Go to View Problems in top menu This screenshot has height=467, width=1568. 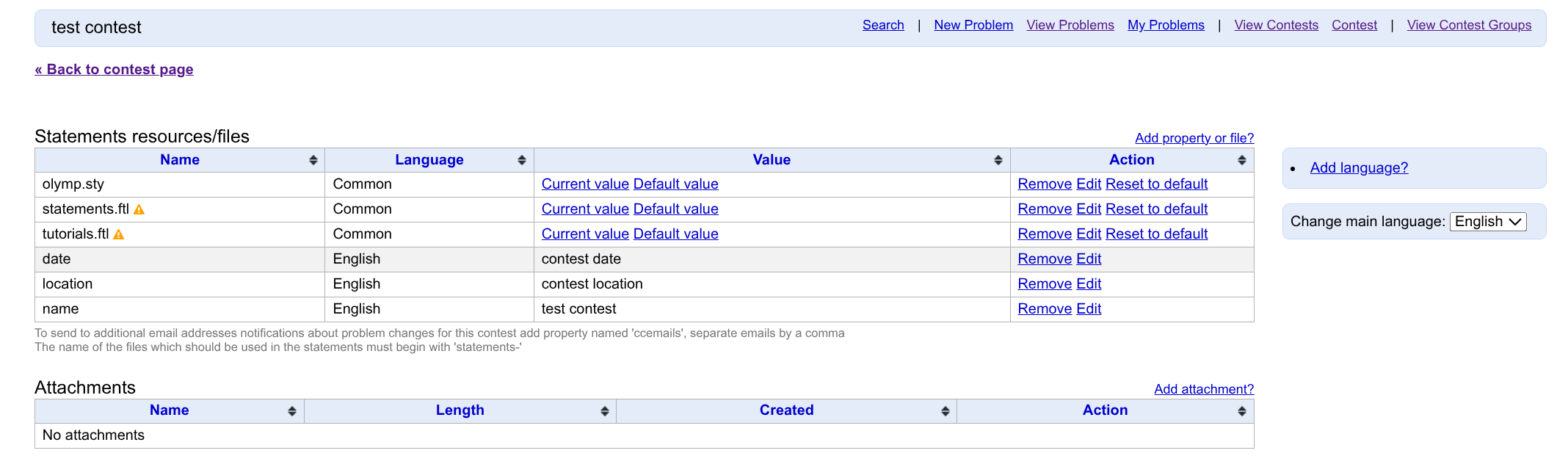tap(1070, 25)
